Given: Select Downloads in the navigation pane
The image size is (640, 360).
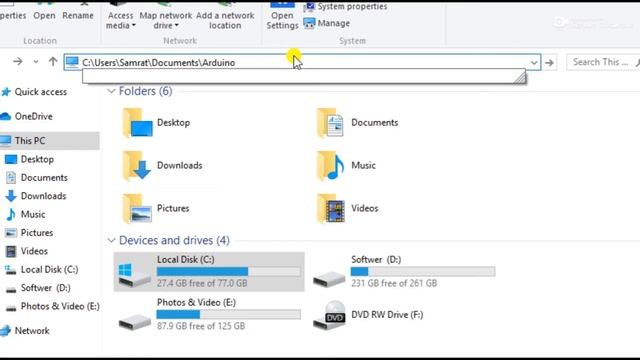Looking at the screenshot, I should click(x=36, y=196).
